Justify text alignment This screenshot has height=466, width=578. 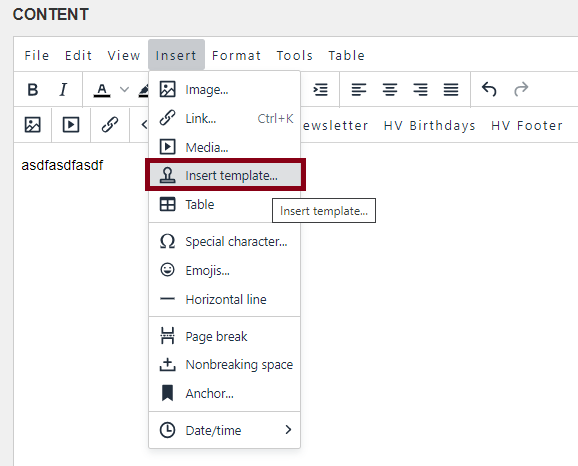[x=451, y=90]
